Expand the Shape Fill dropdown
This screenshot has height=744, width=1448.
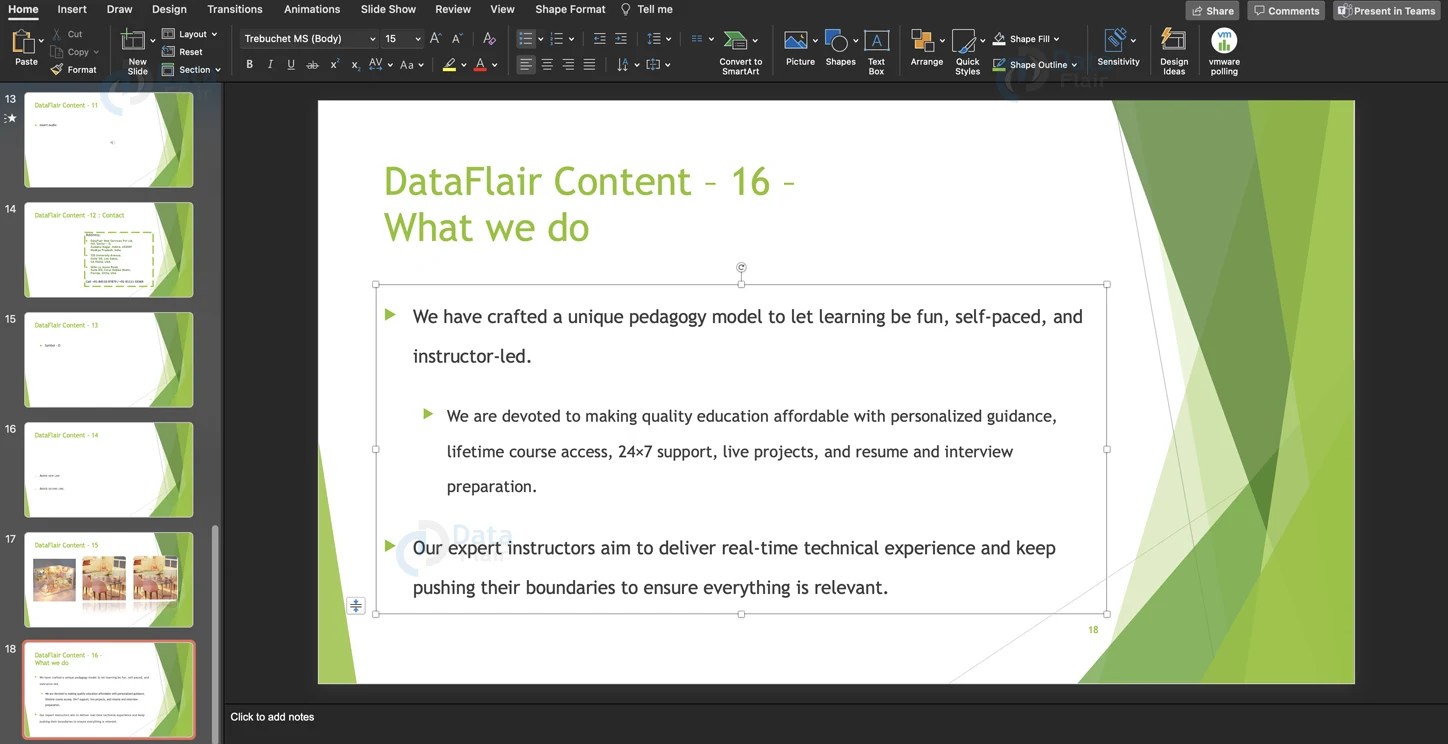(x=1055, y=38)
